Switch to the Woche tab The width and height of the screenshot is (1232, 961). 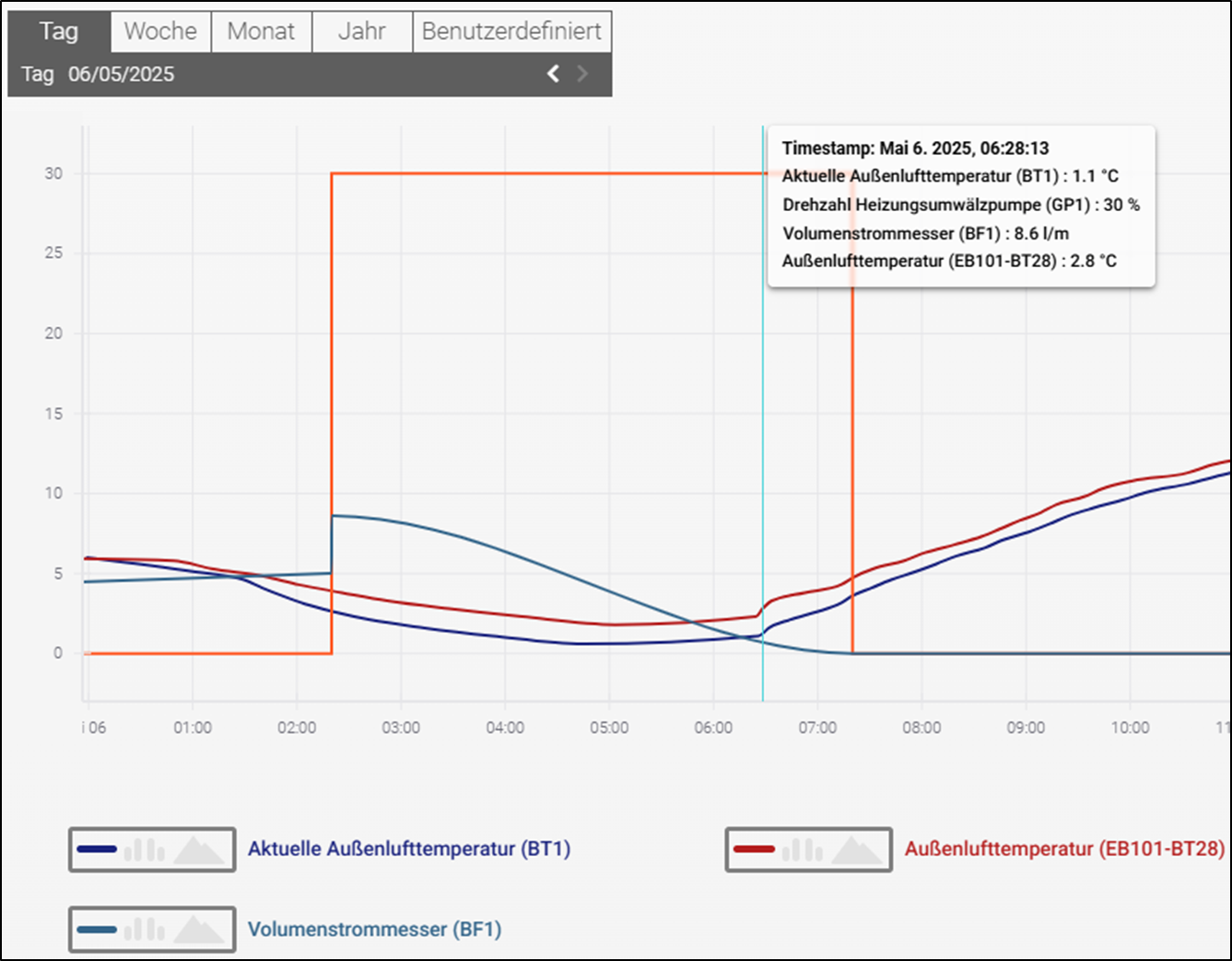point(160,31)
